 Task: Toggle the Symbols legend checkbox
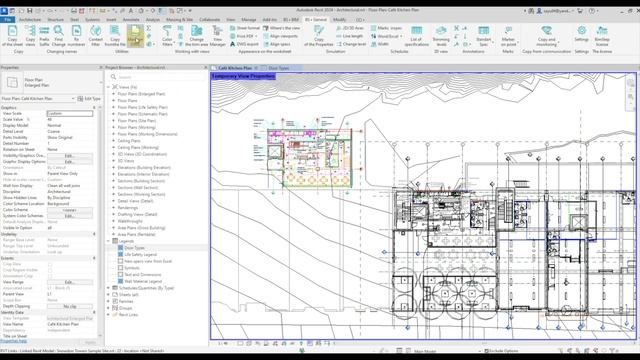coord(120,268)
